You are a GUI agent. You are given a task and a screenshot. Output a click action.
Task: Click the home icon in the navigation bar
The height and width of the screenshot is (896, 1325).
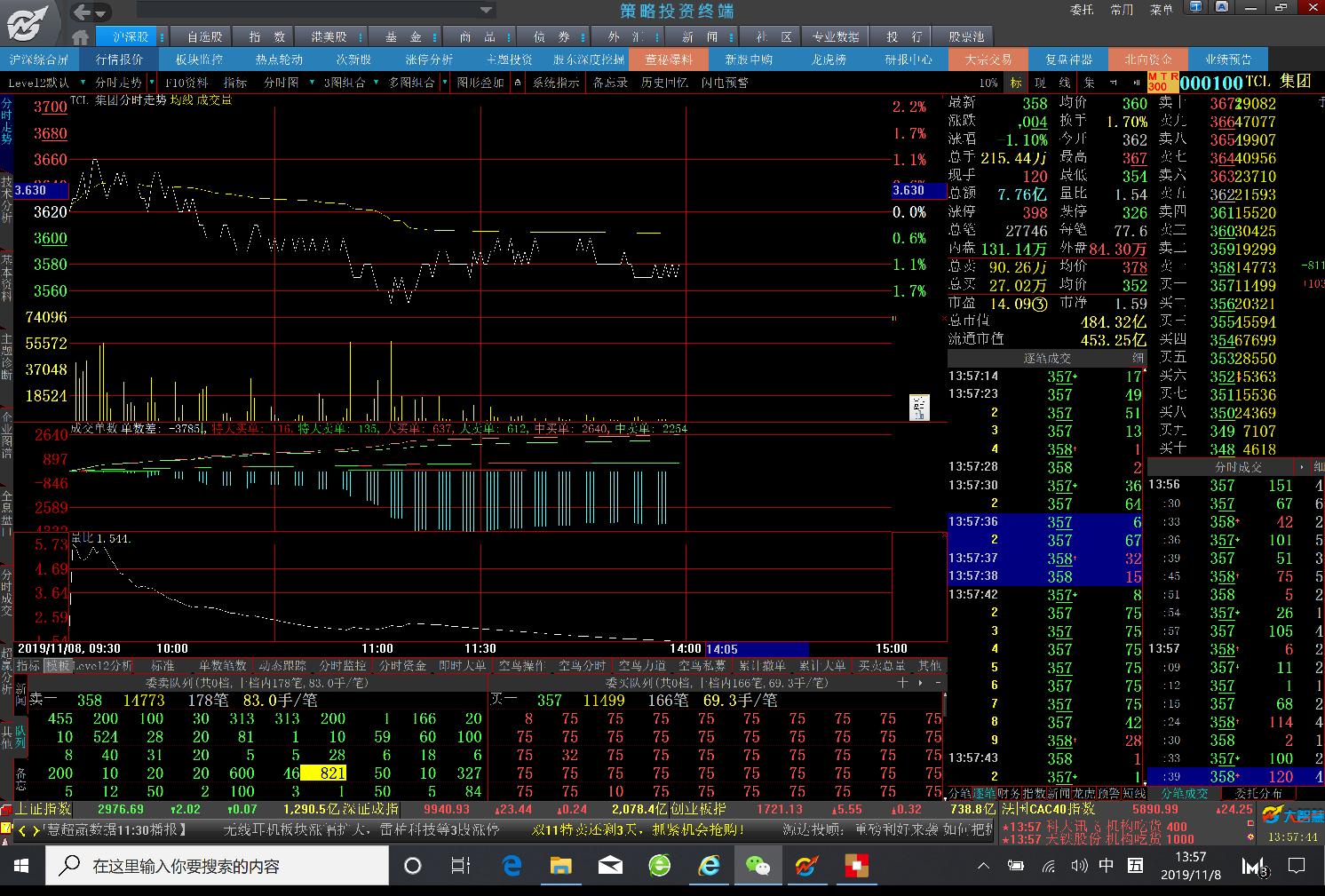(x=81, y=37)
